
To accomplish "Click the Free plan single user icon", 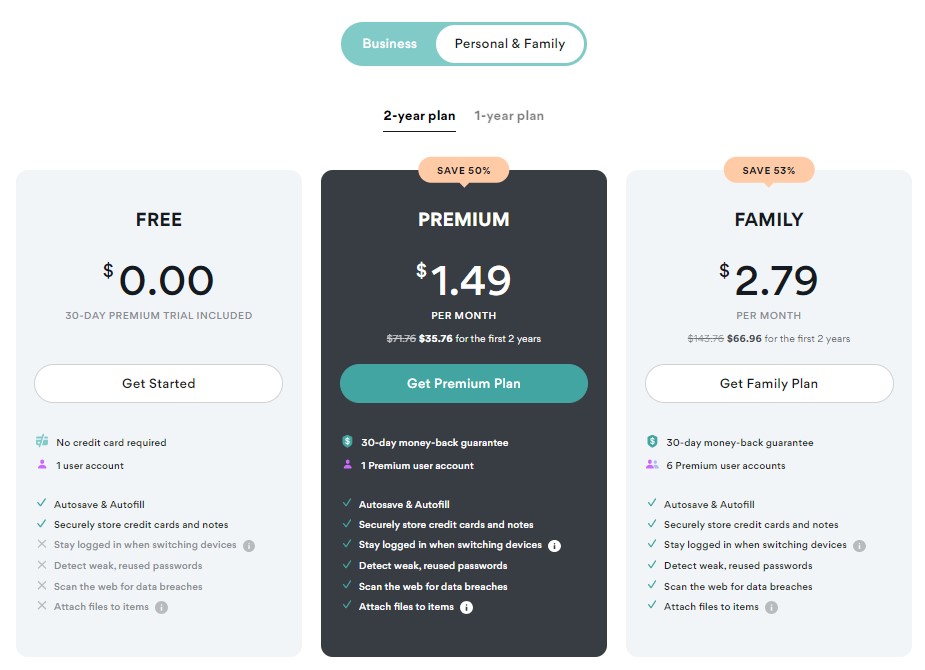I will pyautogui.click(x=42, y=465).
